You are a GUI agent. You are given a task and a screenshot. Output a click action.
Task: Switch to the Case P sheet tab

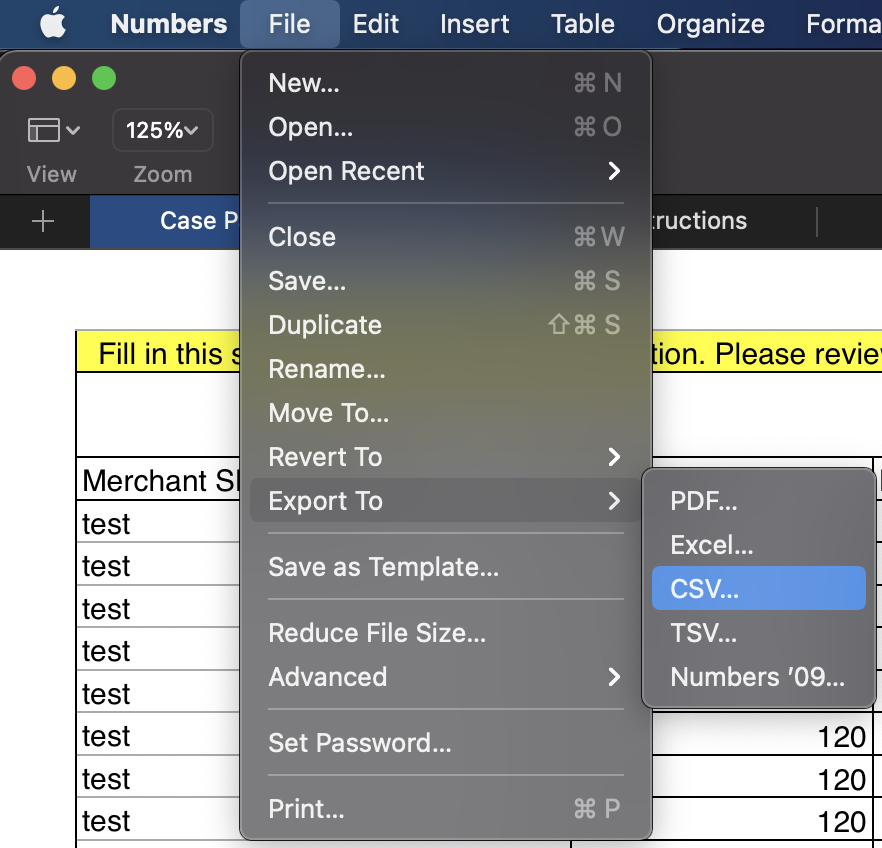pos(165,221)
